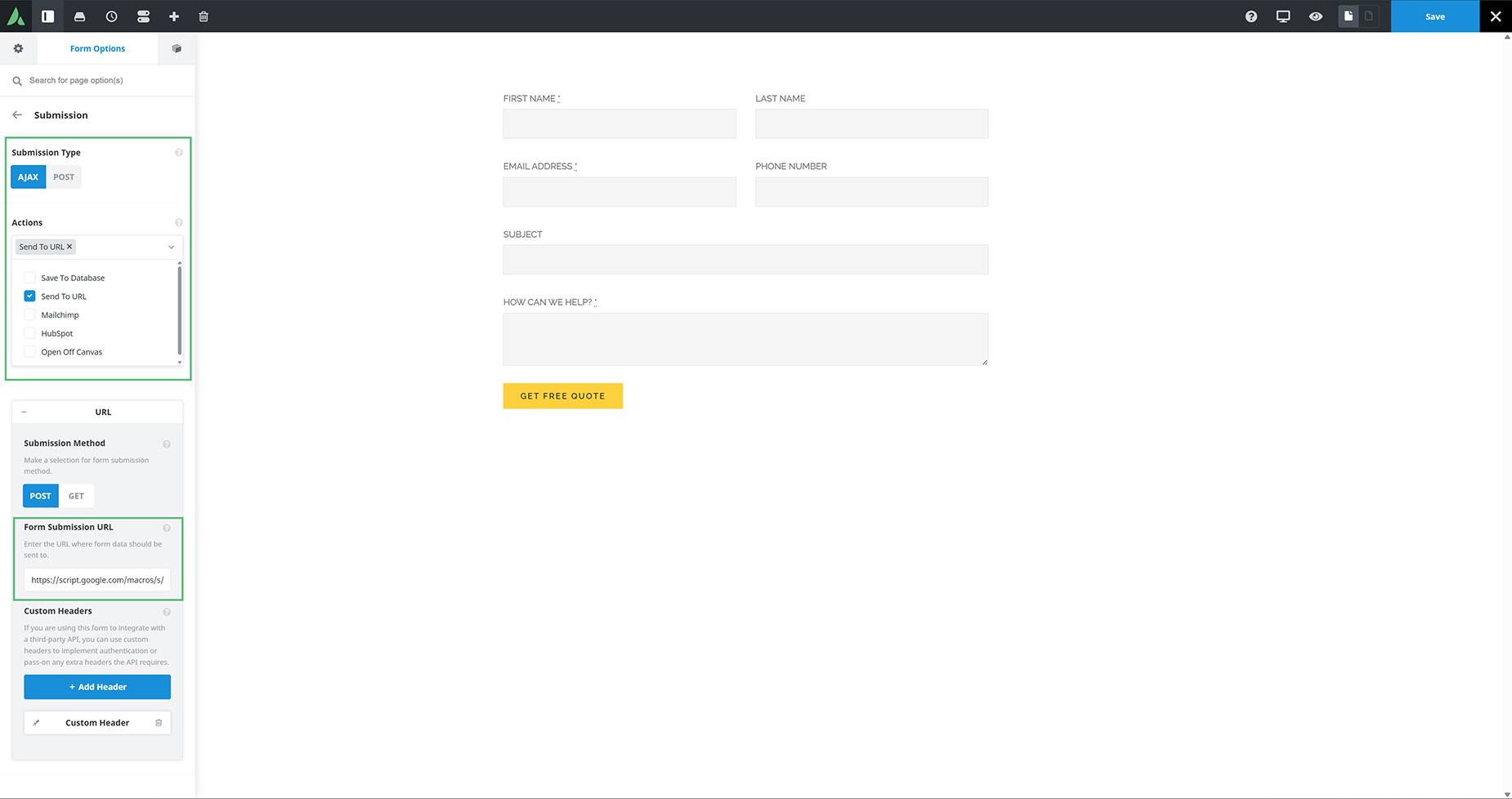Switch to the Form Options tab

tap(97, 49)
